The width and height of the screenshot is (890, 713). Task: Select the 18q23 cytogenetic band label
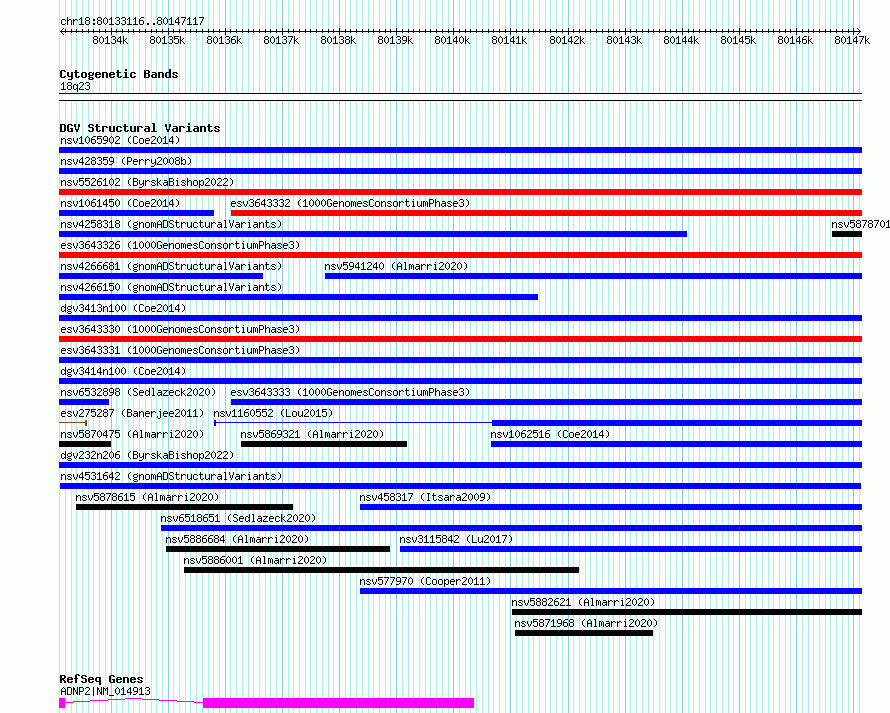tap(75, 86)
